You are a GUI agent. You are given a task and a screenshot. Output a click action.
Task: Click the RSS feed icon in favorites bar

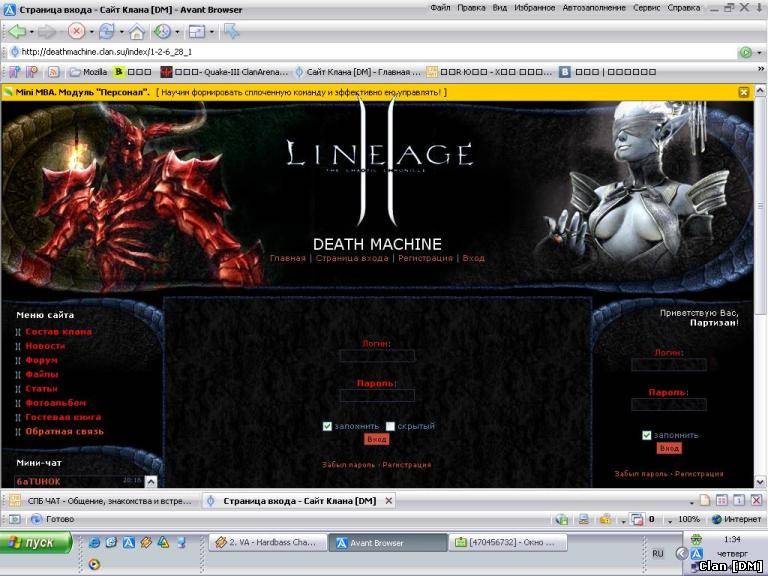(x=53, y=72)
